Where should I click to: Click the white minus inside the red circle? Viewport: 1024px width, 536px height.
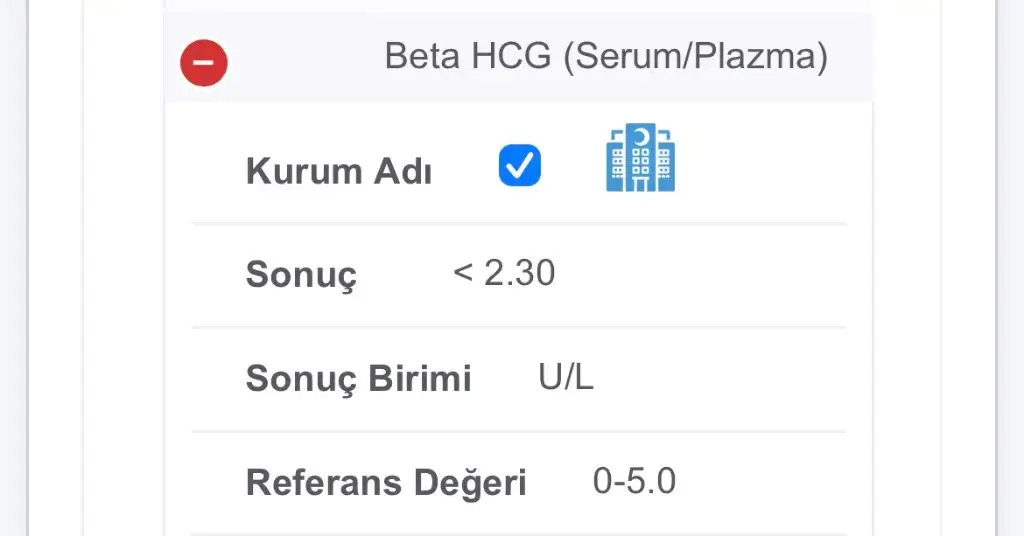(204, 63)
